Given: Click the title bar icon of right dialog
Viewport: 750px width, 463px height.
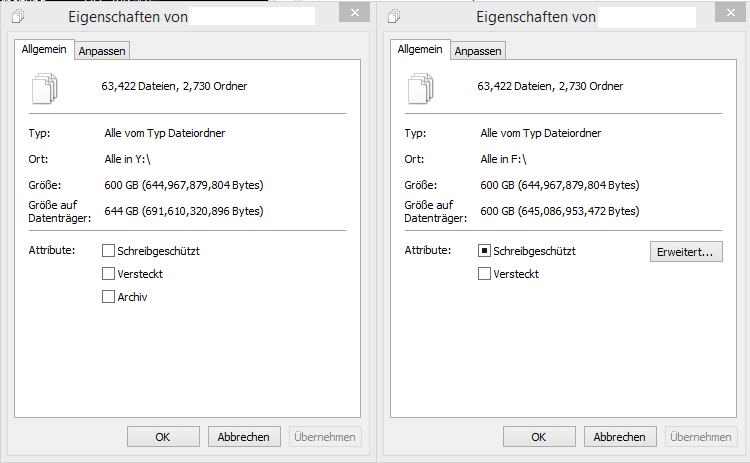Looking at the screenshot, I should (394, 16).
